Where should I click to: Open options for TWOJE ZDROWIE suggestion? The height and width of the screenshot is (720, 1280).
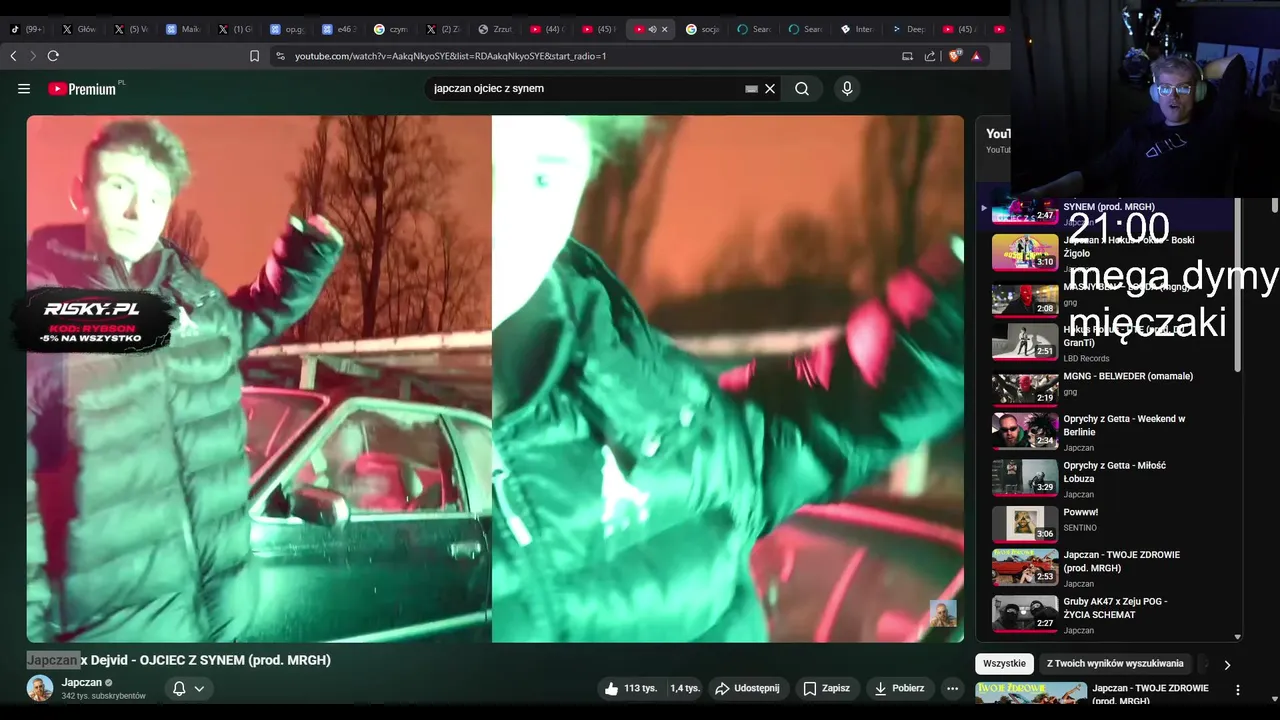pyautogui.click(x=1238, y=690)
